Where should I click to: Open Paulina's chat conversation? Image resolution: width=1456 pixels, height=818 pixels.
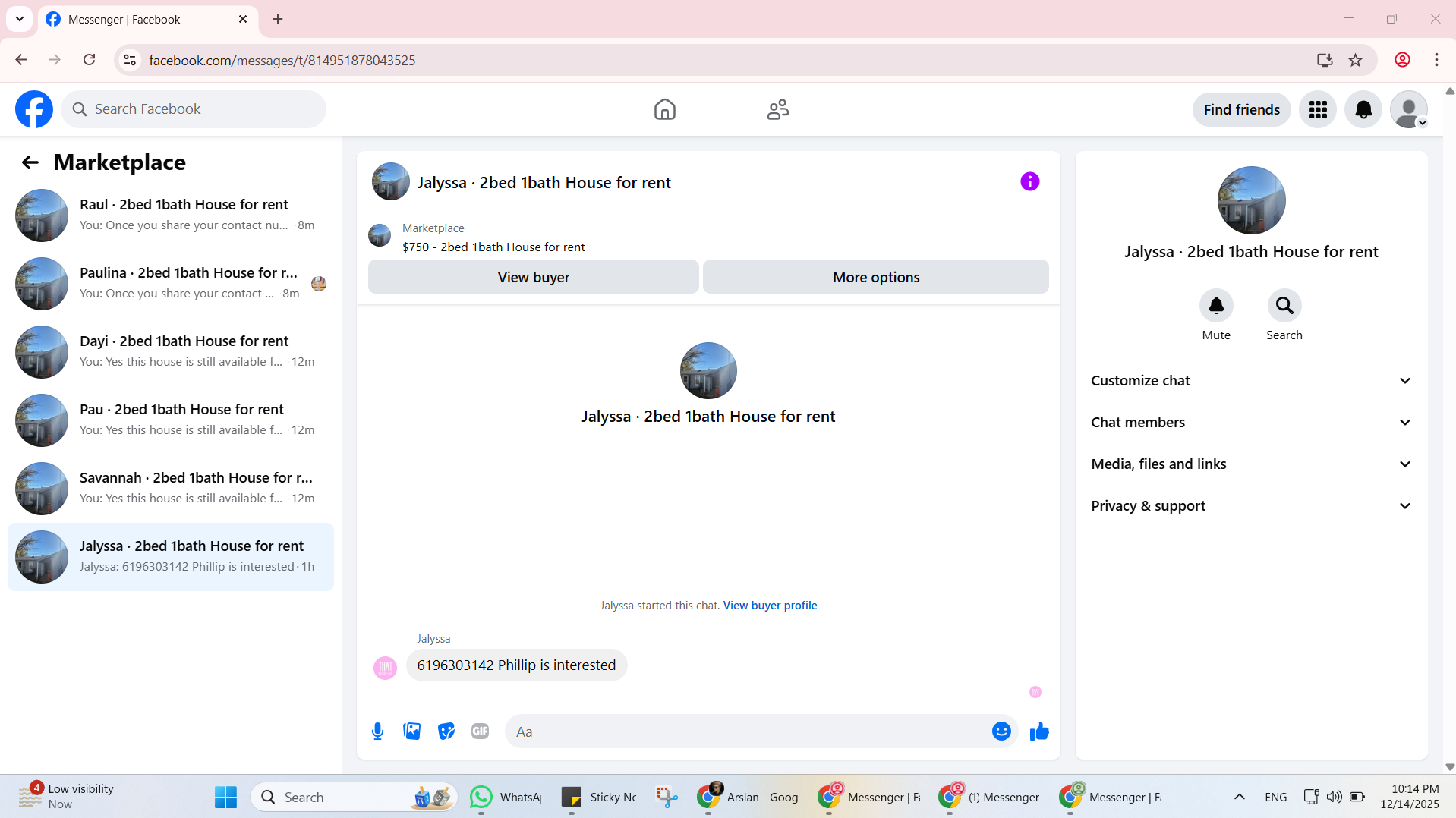coord(171,284)
